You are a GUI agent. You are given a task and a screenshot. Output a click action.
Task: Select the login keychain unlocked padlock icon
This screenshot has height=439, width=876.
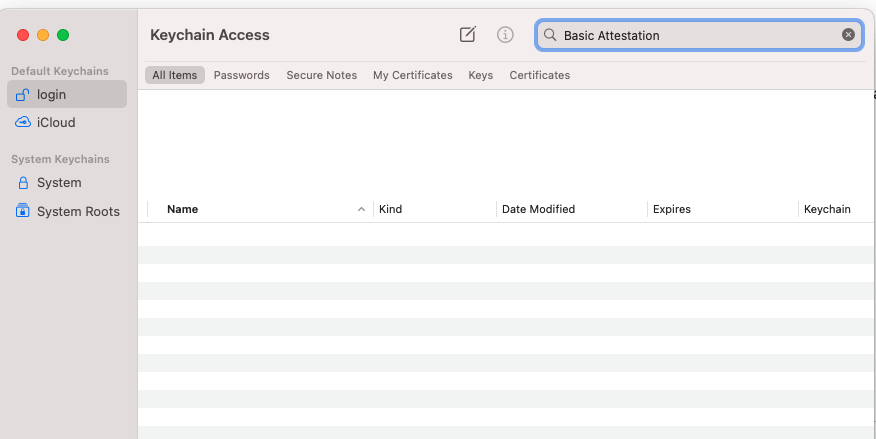pos(23,94)
